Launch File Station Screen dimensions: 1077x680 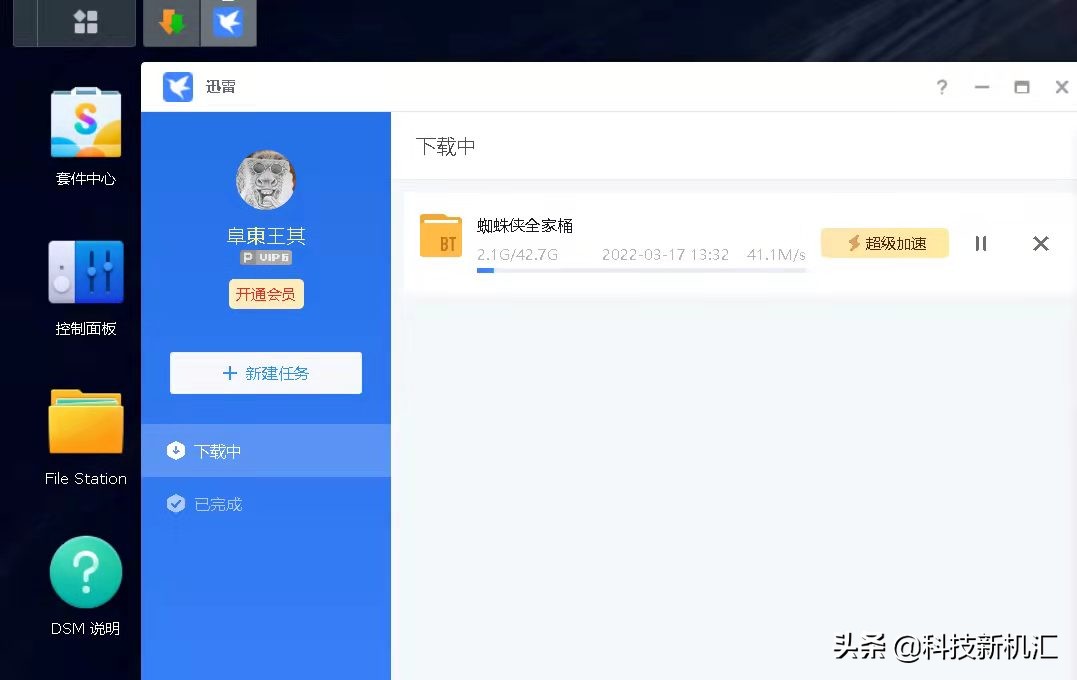click(x=85, y=420)
